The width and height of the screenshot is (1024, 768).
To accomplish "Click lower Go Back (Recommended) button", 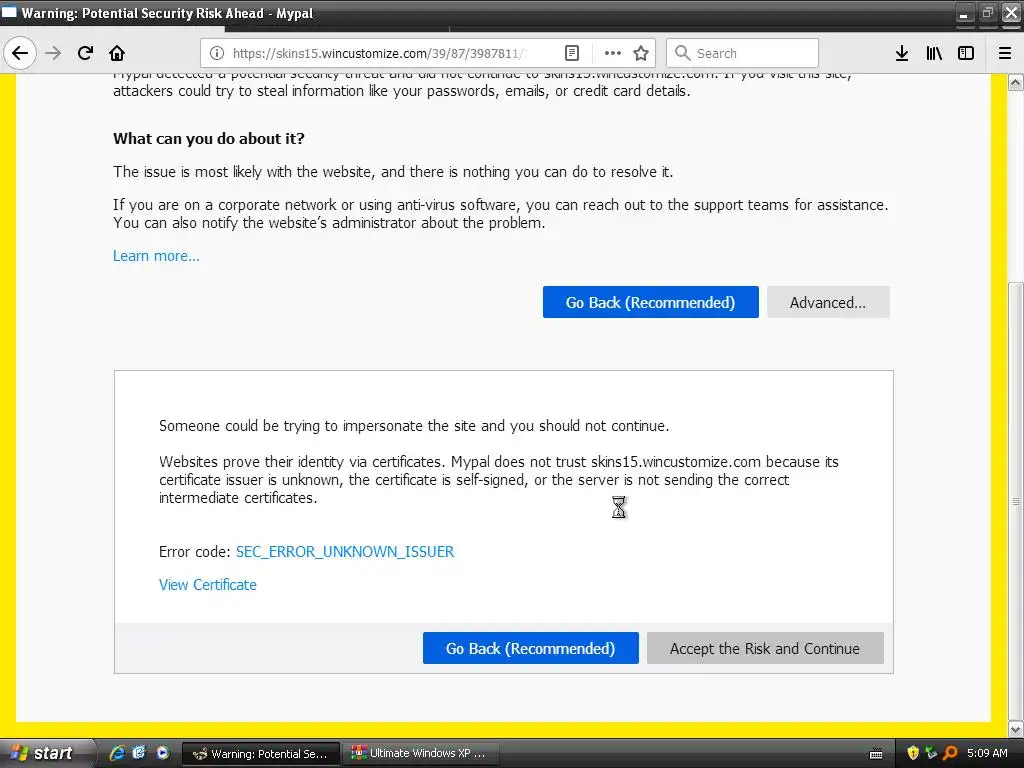I will point(530,648).
